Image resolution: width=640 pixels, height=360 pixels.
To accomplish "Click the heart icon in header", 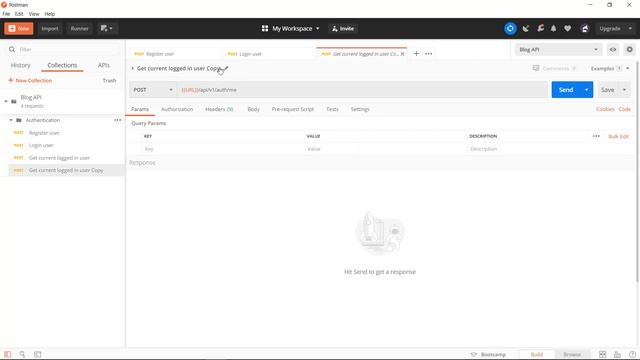I will (x=568, y=29).
